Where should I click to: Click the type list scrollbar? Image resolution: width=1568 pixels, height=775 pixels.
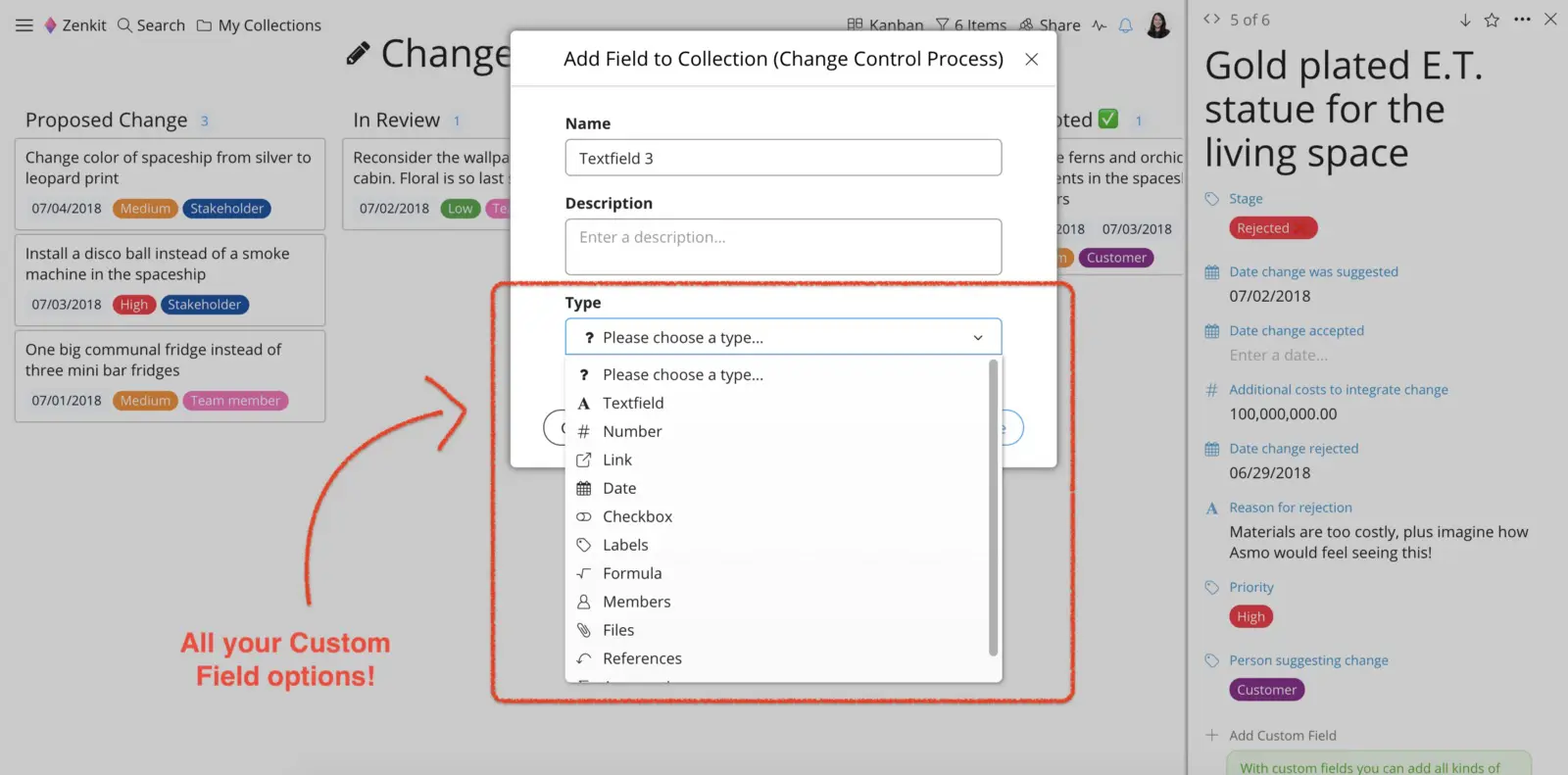coord(993,508)
